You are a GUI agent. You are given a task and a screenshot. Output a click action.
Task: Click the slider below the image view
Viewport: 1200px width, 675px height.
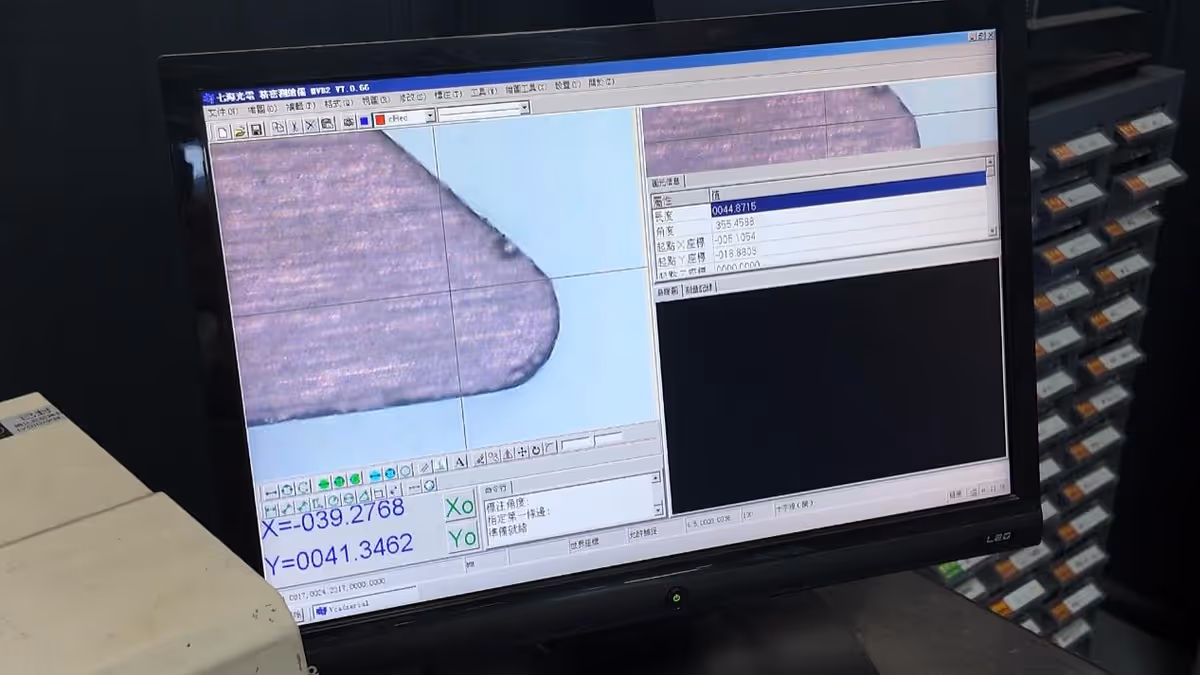[x=591, y=442]
